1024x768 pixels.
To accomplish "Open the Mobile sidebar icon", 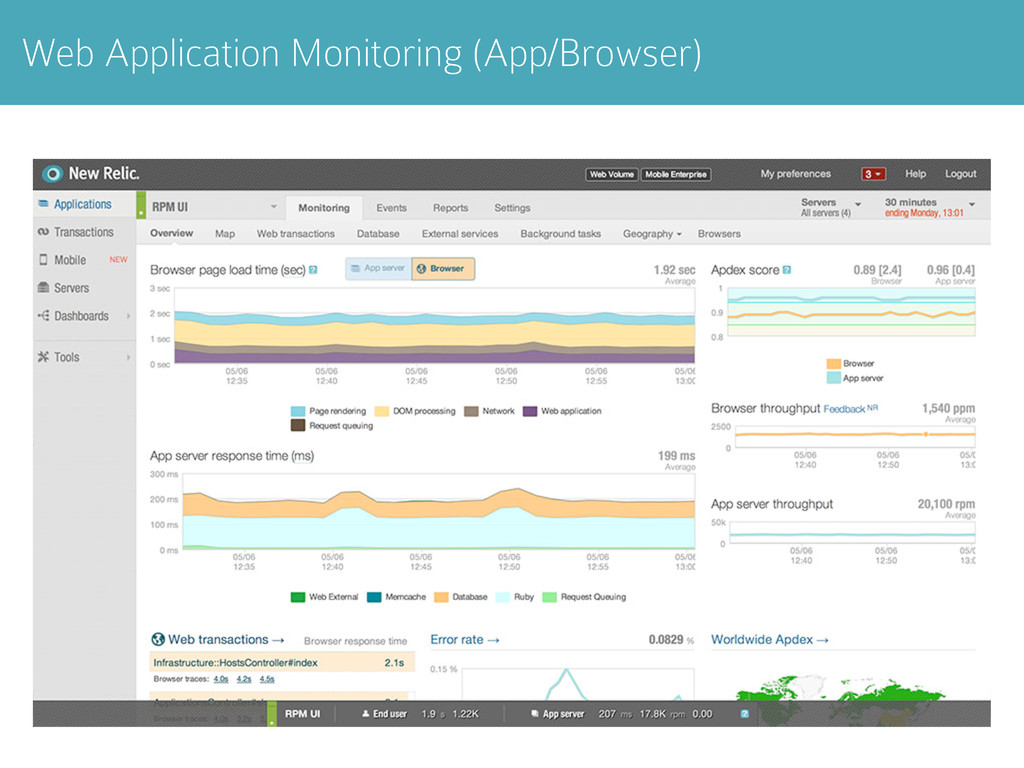I will pyautogui.click(x=43, y=260).
